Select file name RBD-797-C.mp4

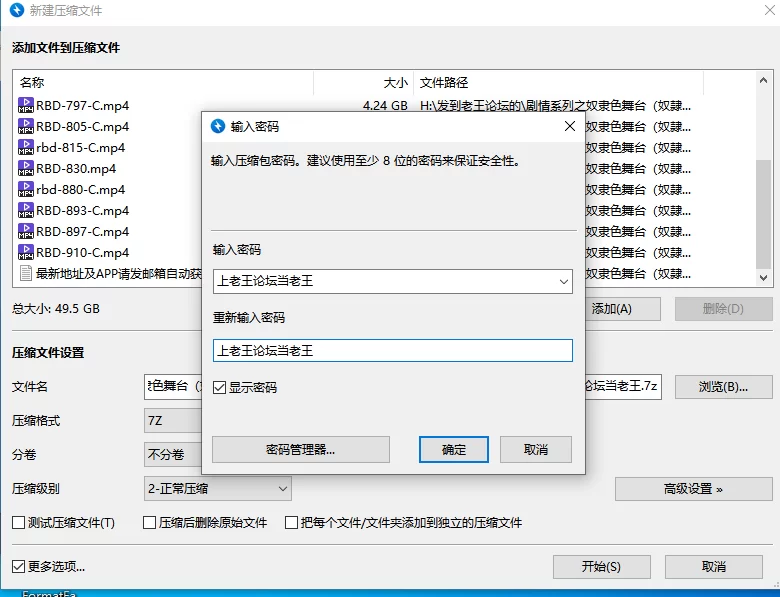tap(83, 105)
